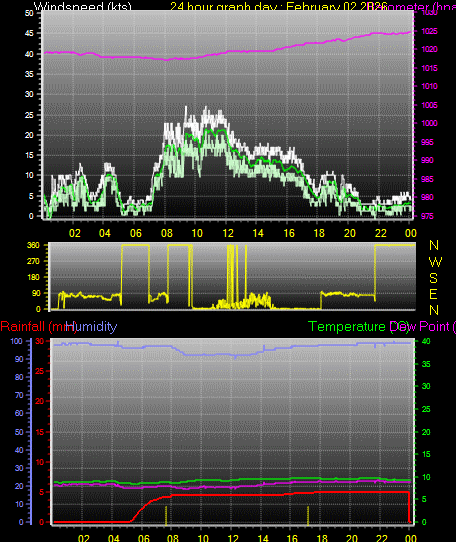Screen dimensions: 456x542
Task: Click the 100 value on humidity axis
Action: [16, 341]
